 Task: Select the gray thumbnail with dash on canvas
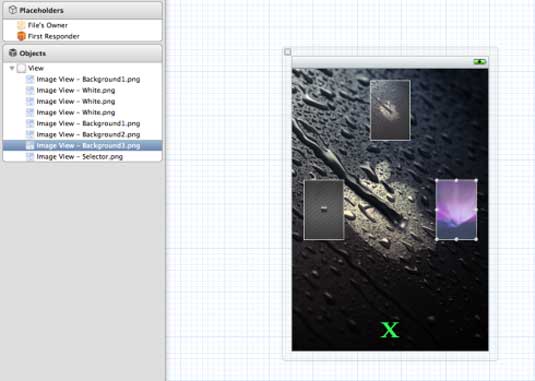[x=324, y=209]
